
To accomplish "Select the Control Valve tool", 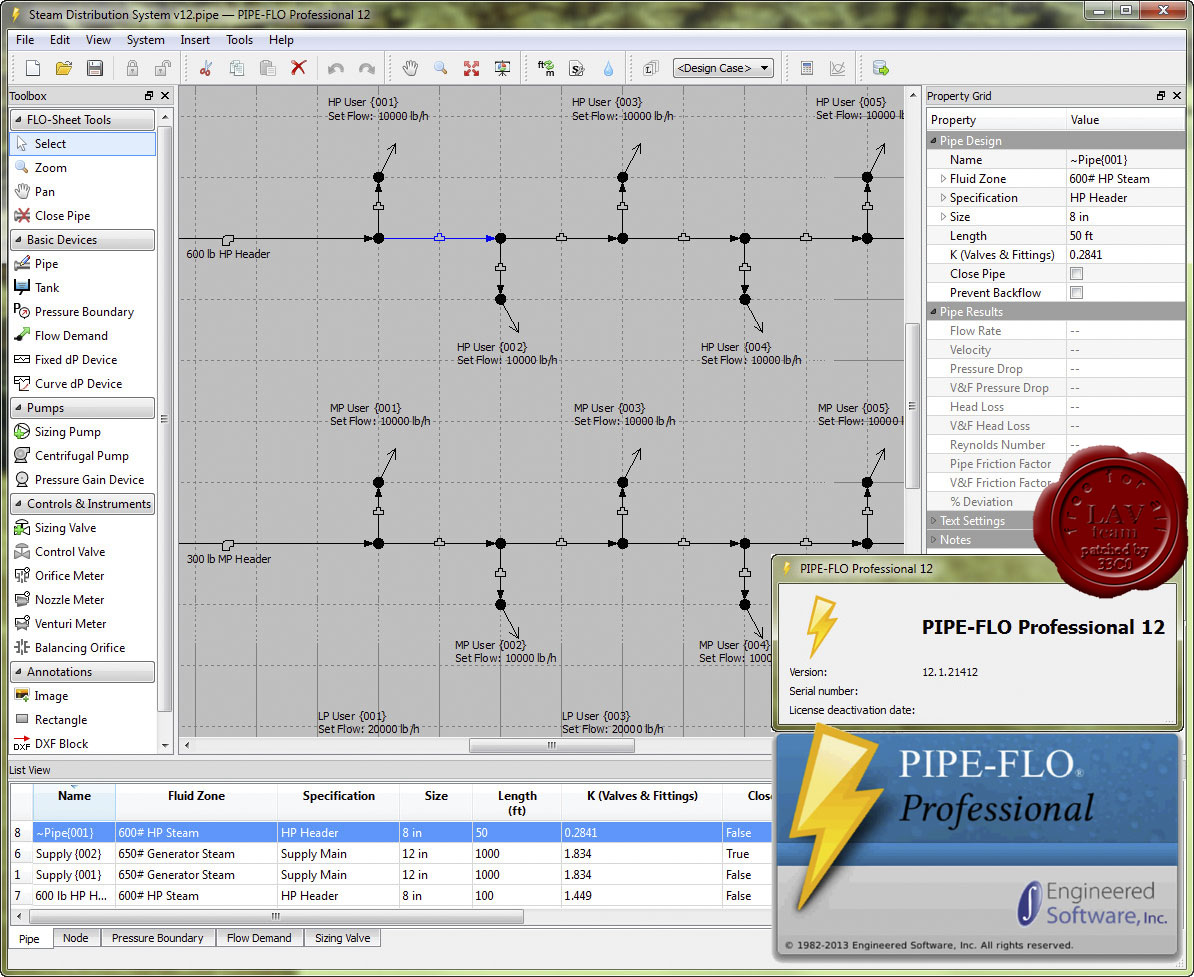I will [83, 551].
